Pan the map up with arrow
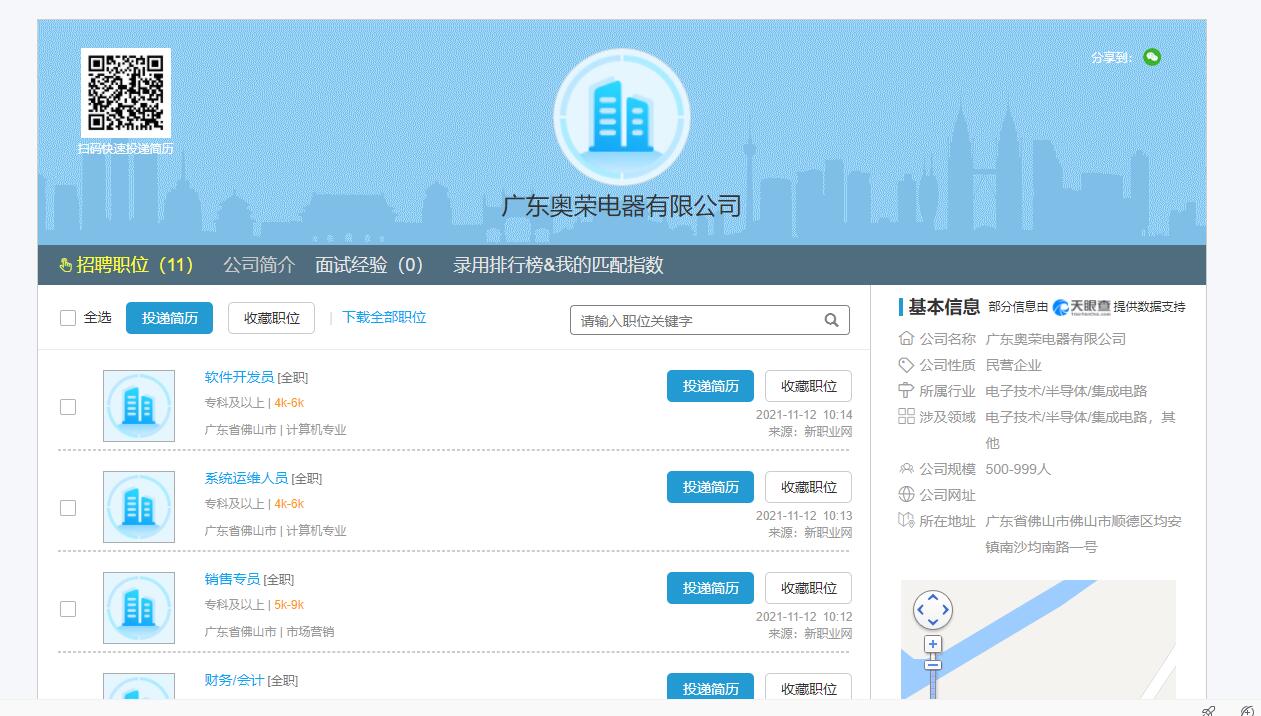This screenshot has height=716, width=1261. click(x=932, y=597)
